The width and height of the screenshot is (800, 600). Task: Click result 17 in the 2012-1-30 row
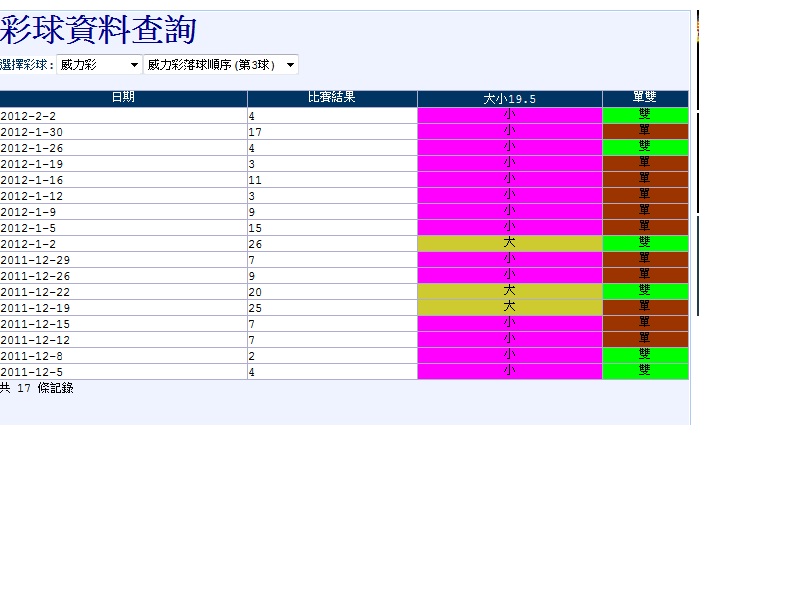(332, 132)
